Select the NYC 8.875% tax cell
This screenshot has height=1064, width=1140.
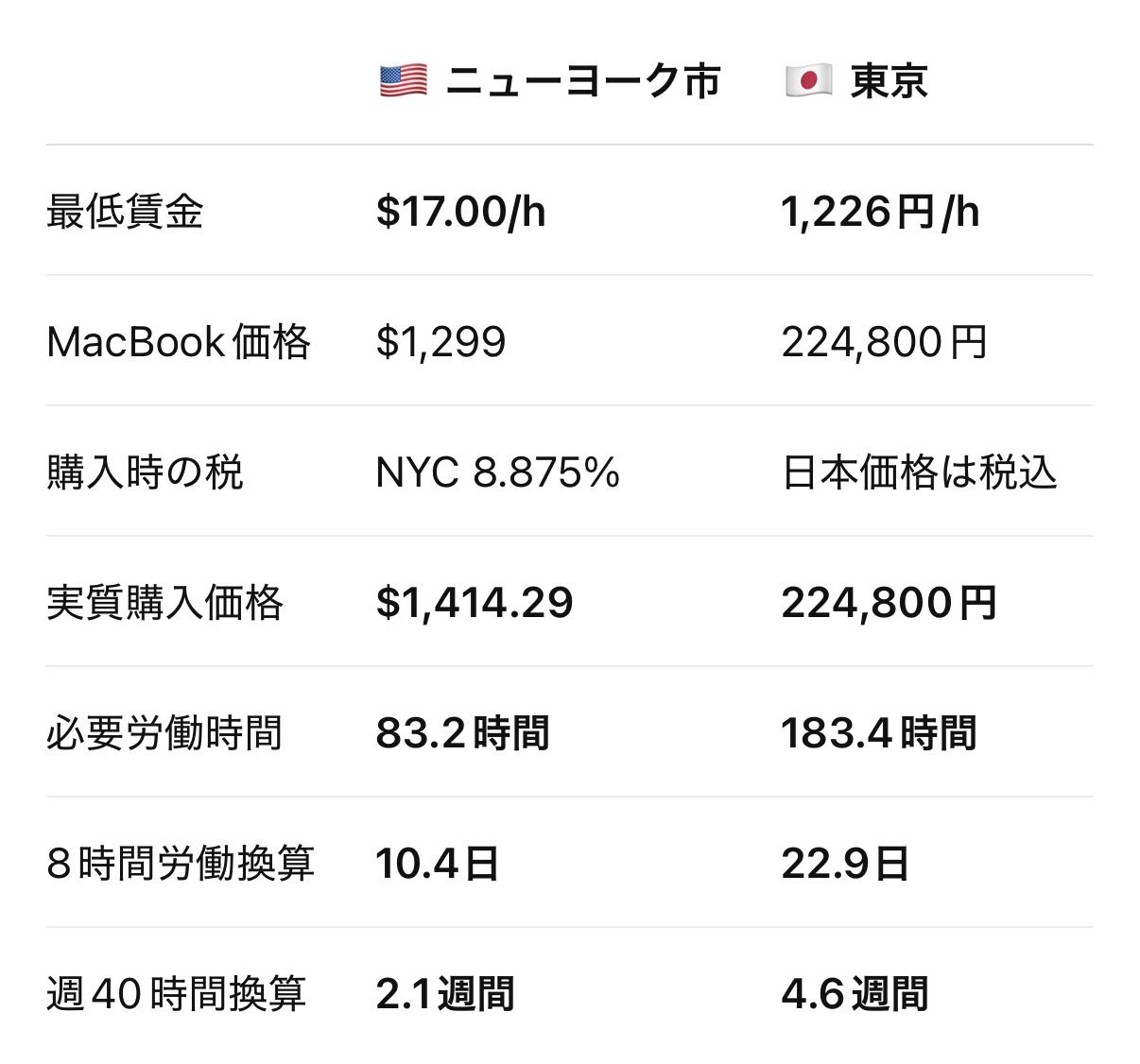point(497,472)
